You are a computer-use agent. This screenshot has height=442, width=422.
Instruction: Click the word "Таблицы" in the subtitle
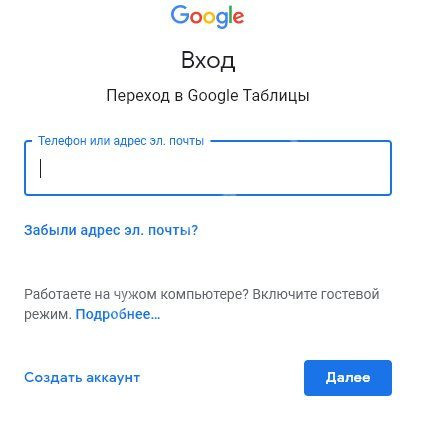tap(276, 96)
